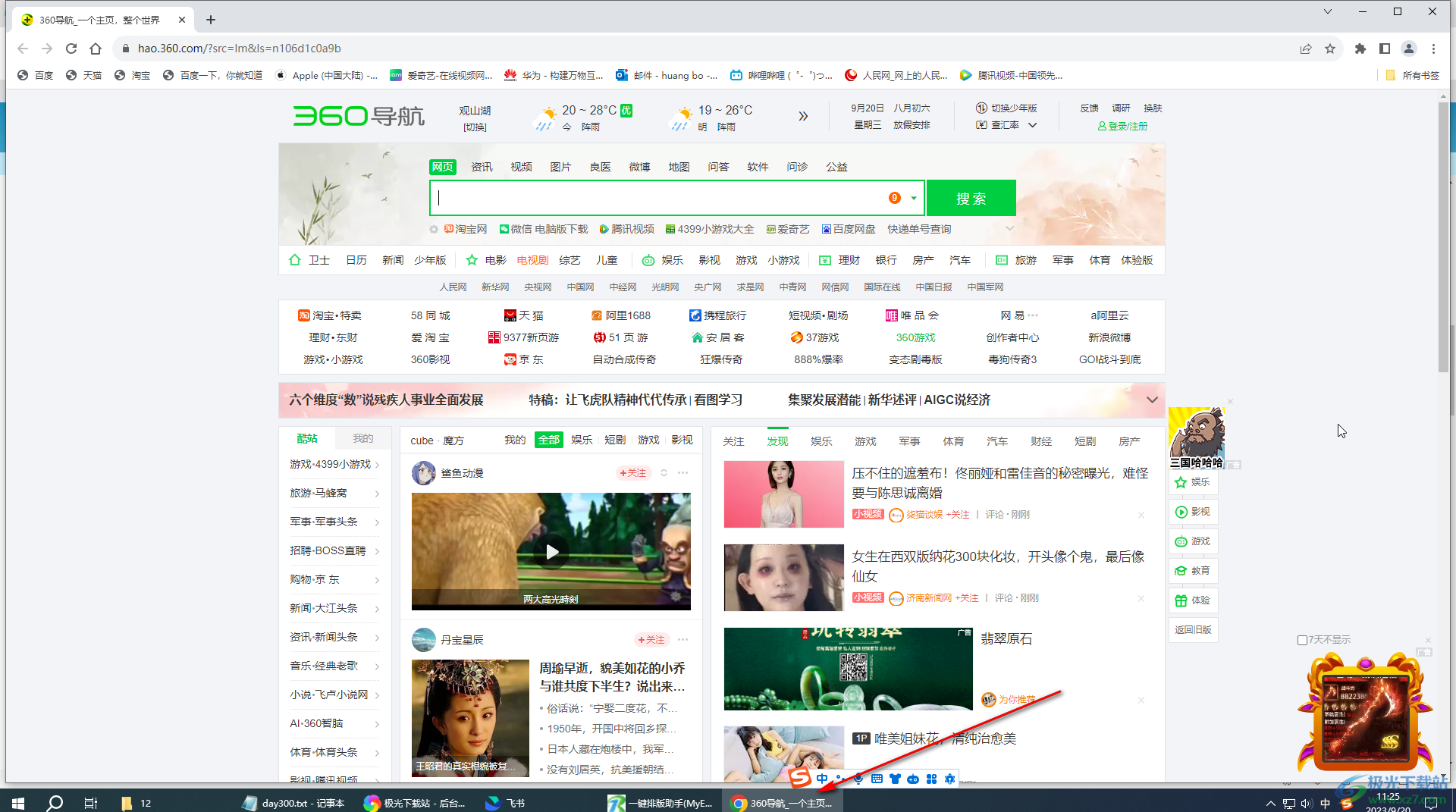Check the 7天不显示 checkbox
This screenshot has width=1456, height=812.
1302,640
